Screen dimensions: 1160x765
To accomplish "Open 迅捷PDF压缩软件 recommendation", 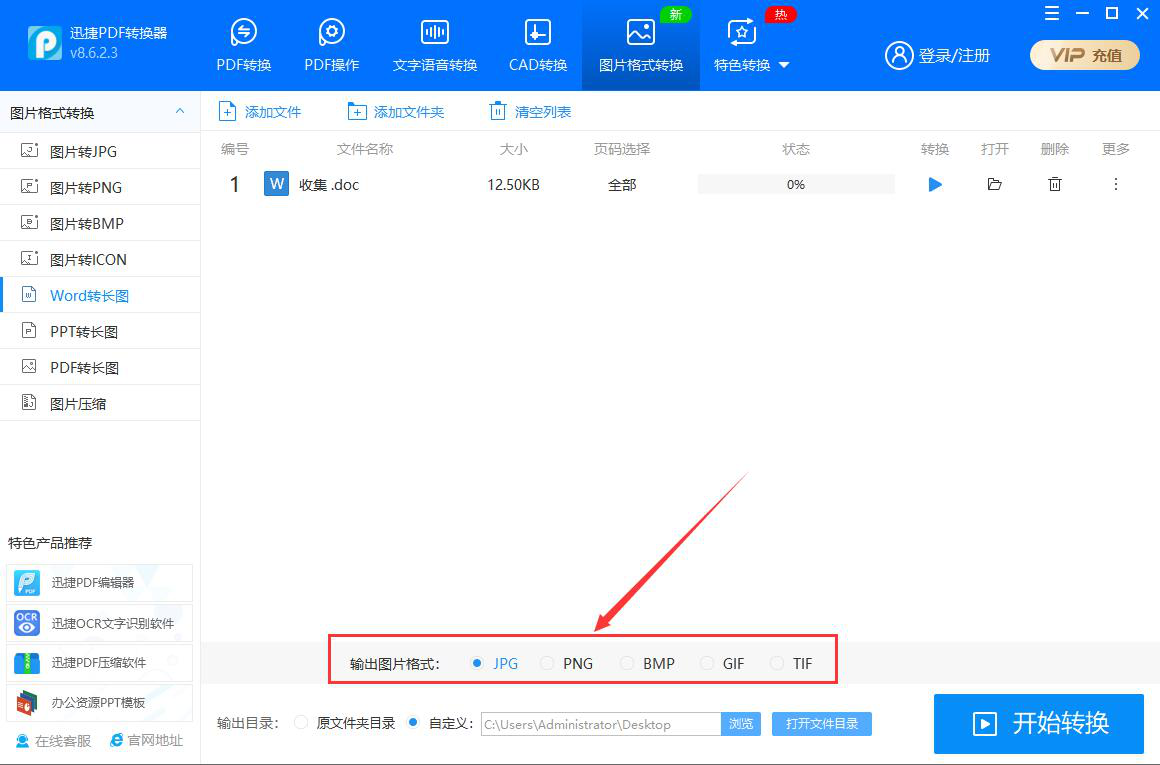I will [x=99, y=663].
